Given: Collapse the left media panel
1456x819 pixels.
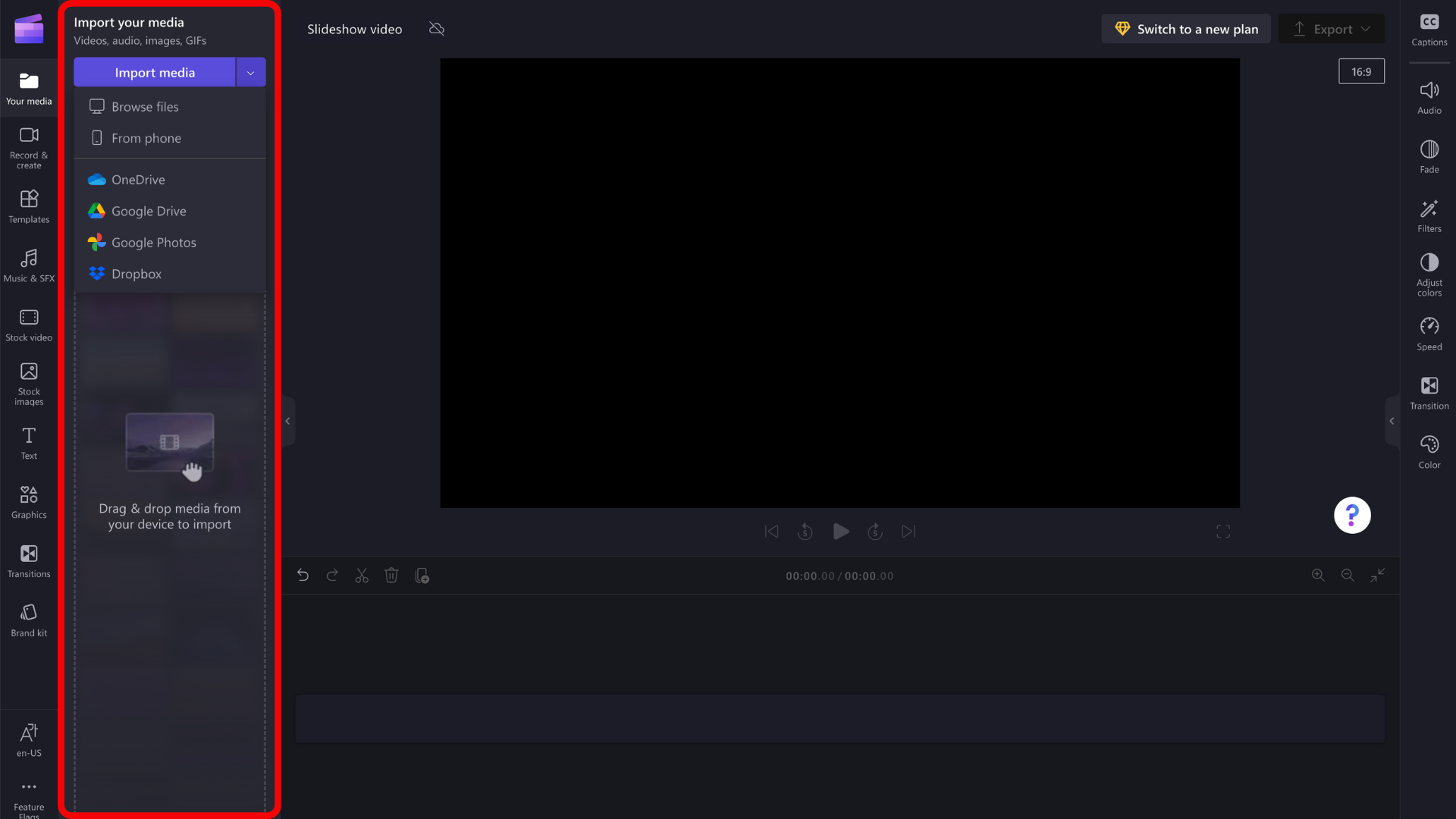Looking at the screenshot, I should [x=287, y=421].
